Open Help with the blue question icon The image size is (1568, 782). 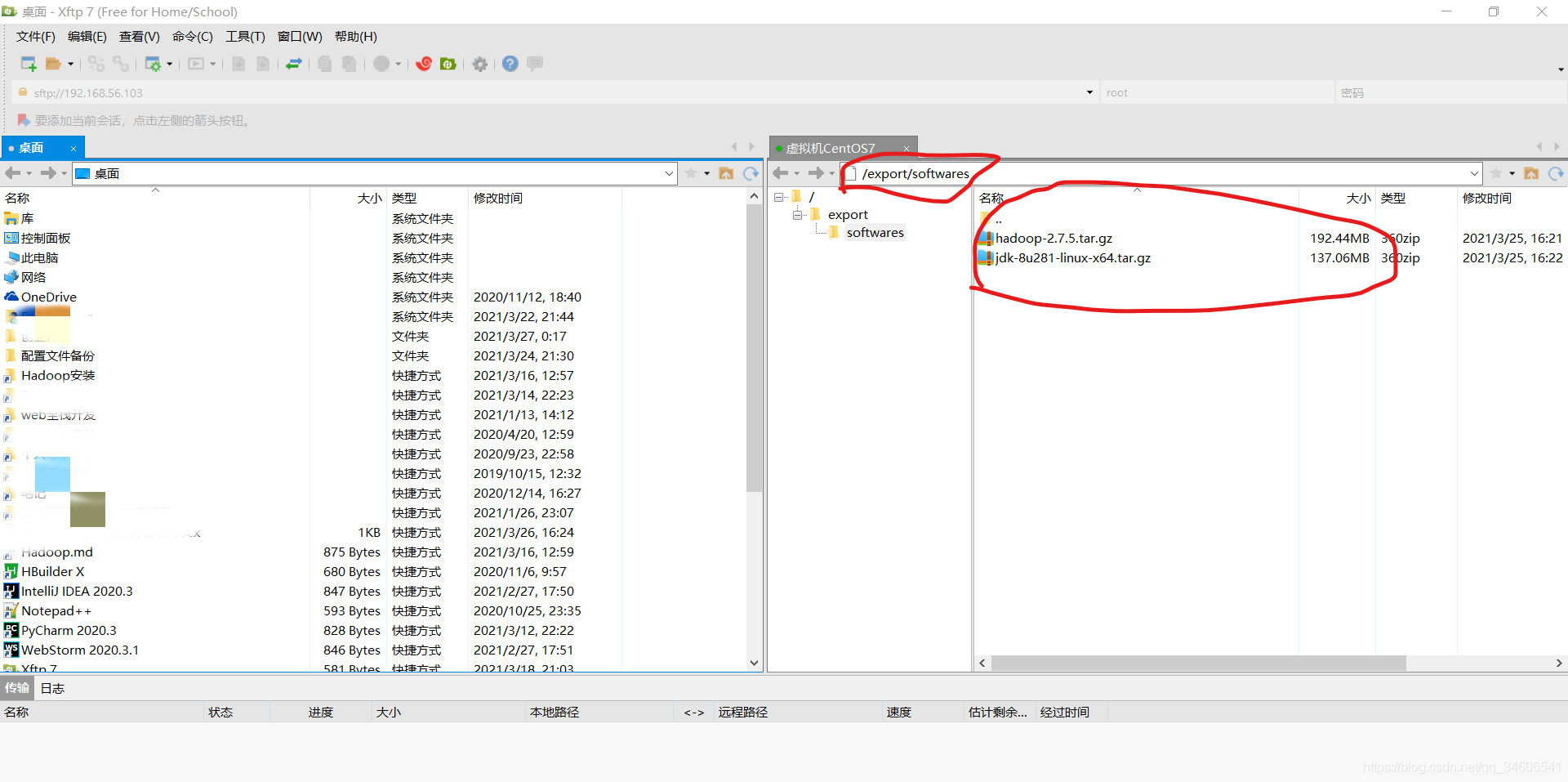click(x=510, y=64)
